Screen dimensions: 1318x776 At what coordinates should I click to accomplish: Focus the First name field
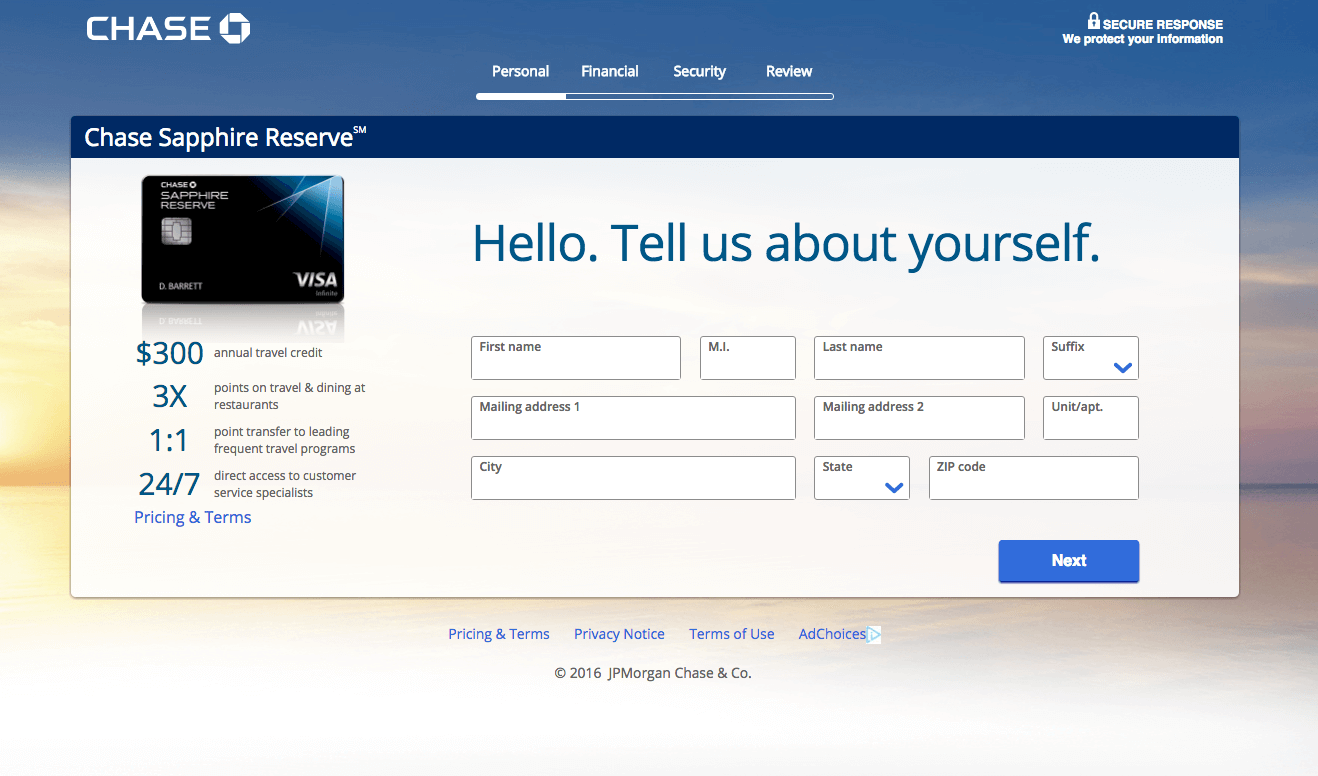[576, 358]
